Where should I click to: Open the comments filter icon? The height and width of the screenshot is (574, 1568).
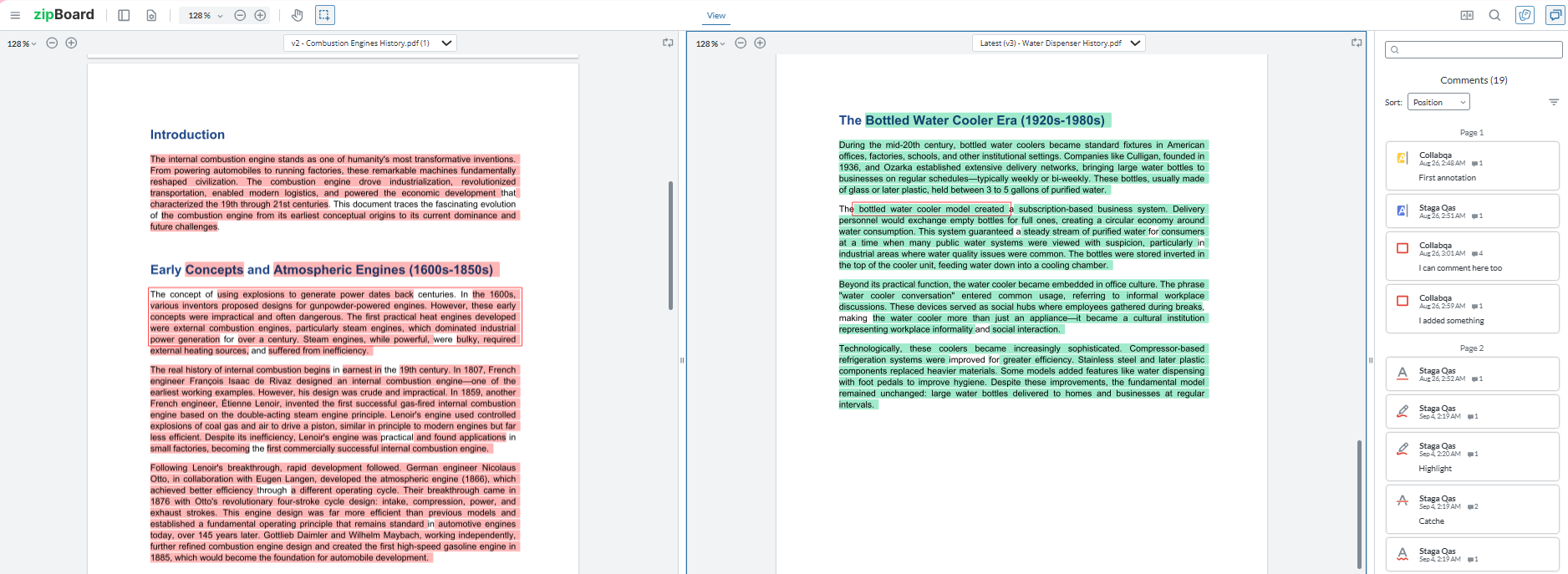(x=1554, y=102)
